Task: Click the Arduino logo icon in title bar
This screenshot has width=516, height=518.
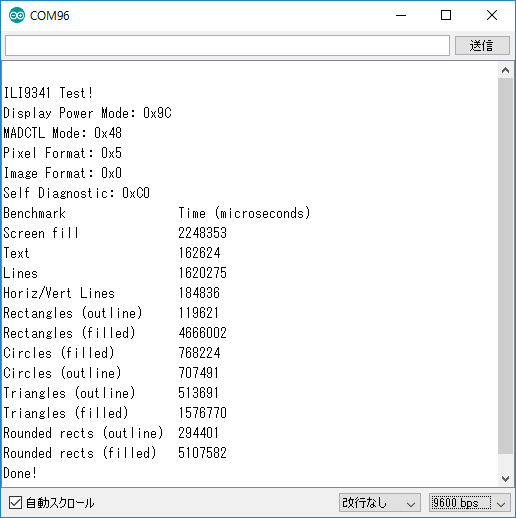Action: coord(17,15)
